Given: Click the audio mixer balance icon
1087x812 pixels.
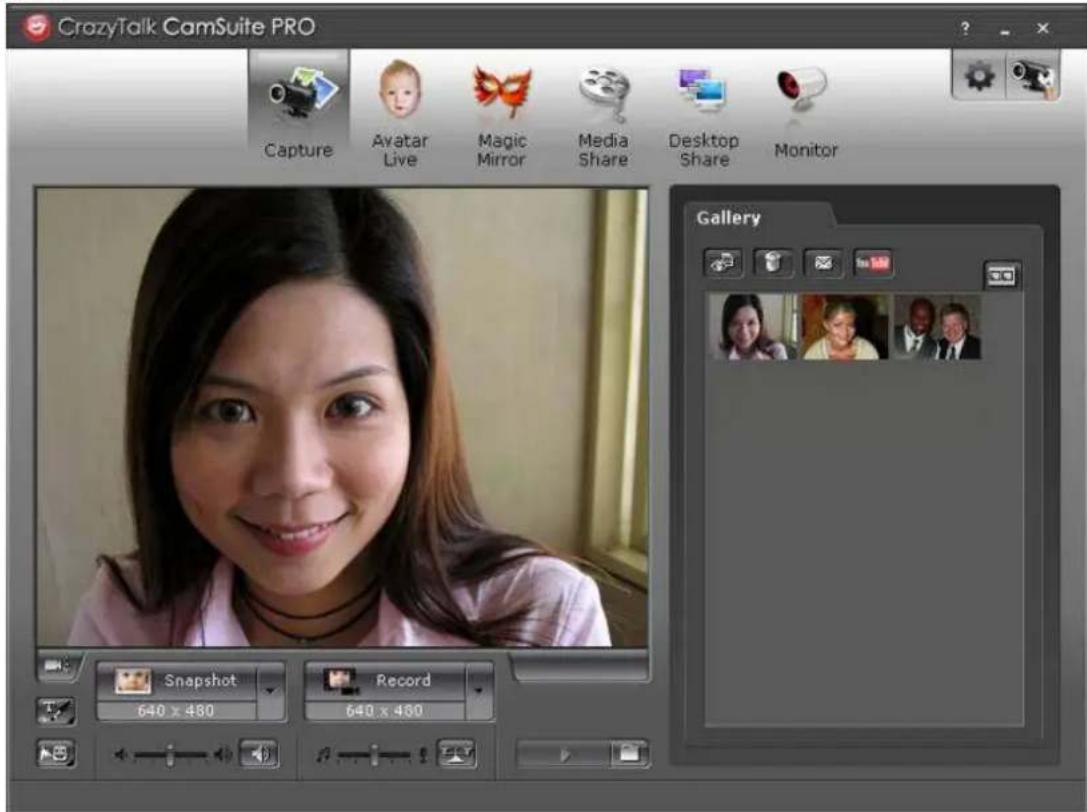Looking at the screenshot, I should coord(456,754).
